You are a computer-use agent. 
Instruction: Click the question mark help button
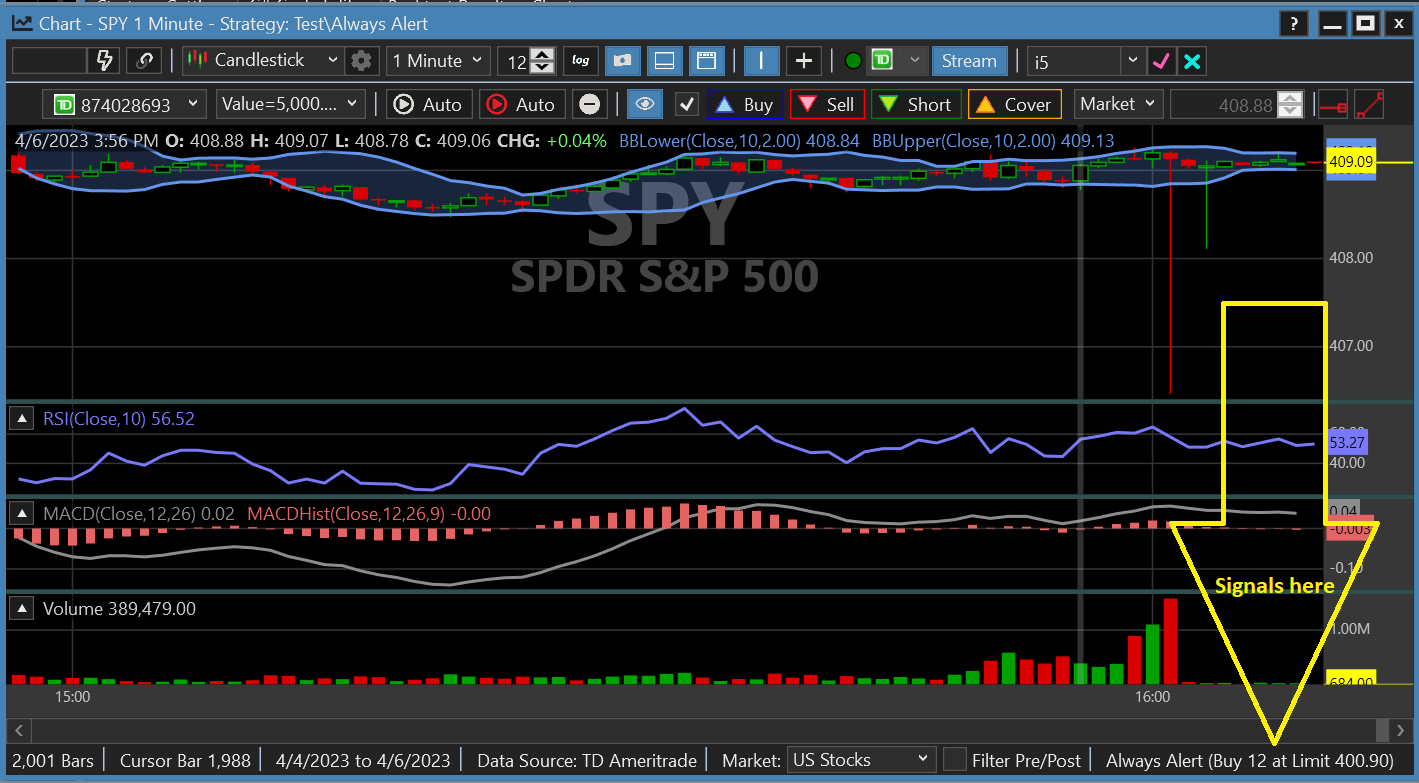(x=1294, y=23)
